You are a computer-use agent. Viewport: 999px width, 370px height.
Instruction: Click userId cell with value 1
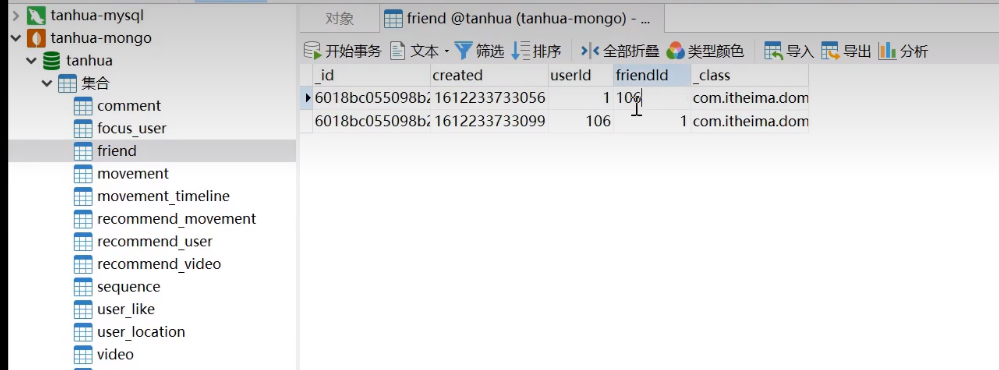(x=580, y=98)
